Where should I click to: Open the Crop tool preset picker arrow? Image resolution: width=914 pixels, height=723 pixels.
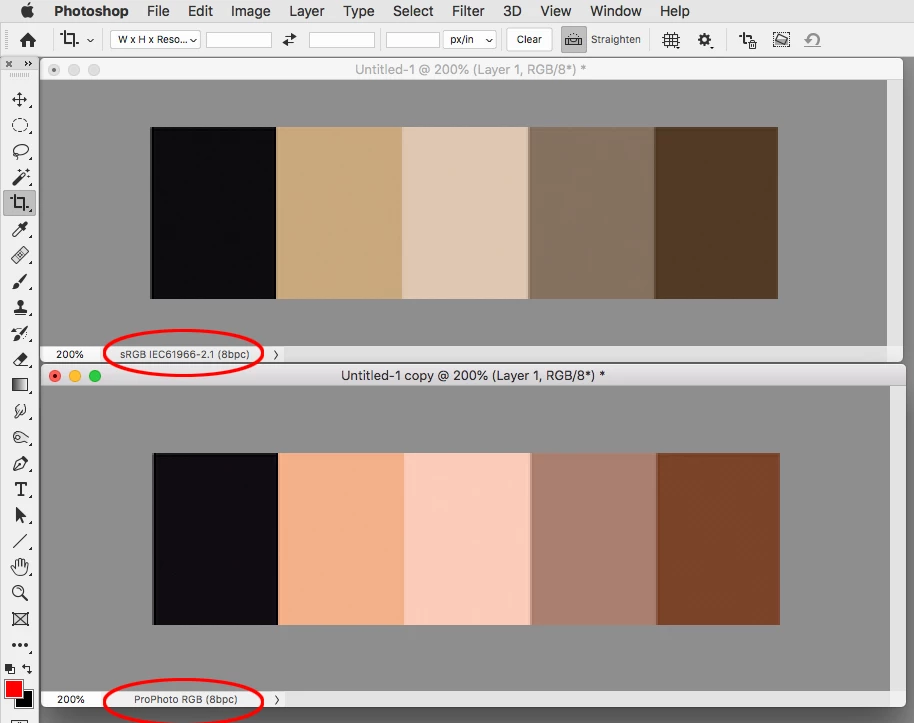pyautogui.click(x=90, y=40)
